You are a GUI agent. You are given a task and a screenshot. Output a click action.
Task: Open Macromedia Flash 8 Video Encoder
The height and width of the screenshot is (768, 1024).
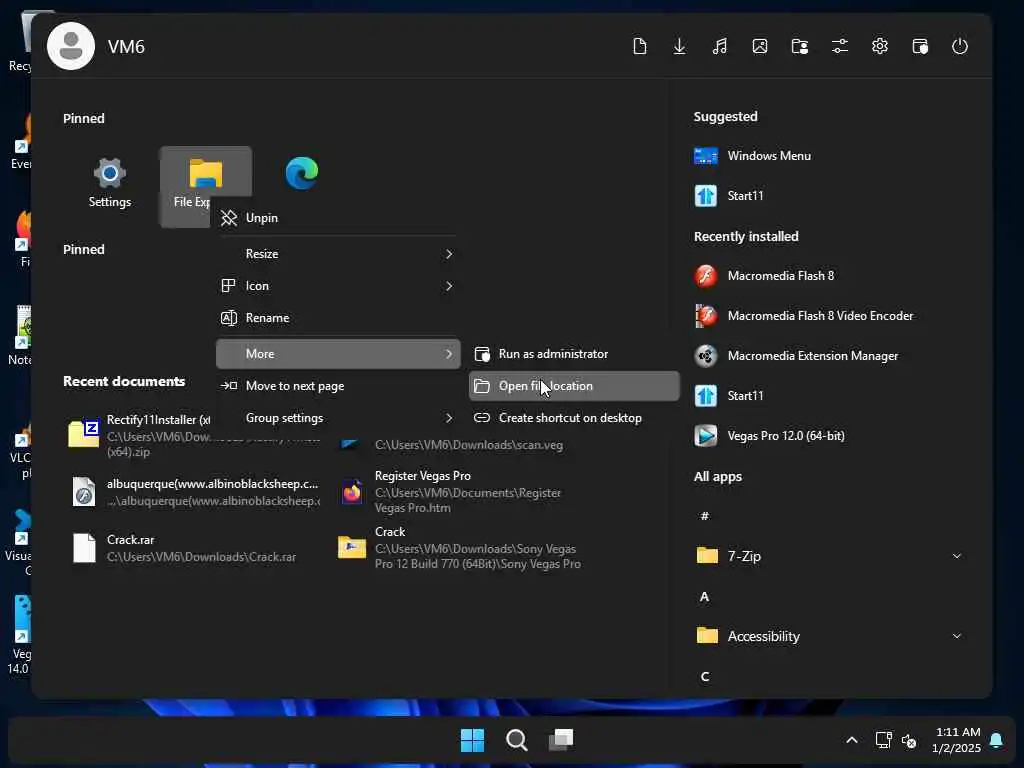pyautogui.click(x=803, y=315)
